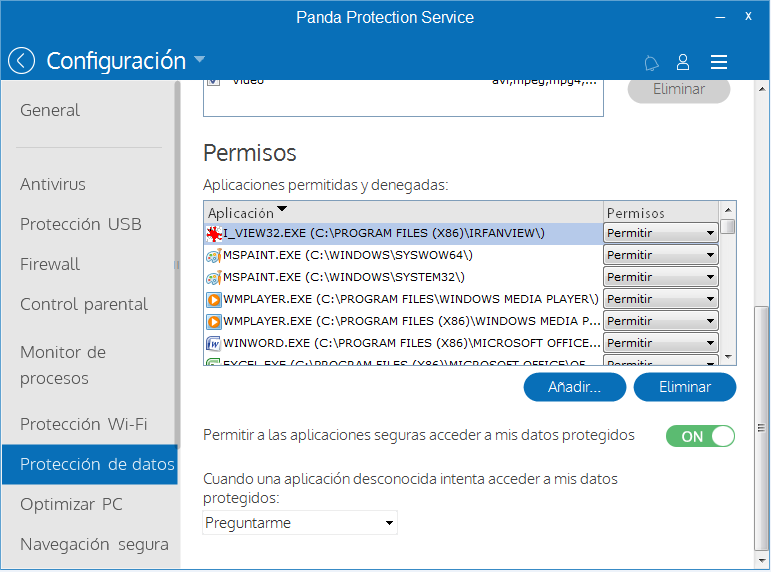Open the user account icon

point(683,62)
